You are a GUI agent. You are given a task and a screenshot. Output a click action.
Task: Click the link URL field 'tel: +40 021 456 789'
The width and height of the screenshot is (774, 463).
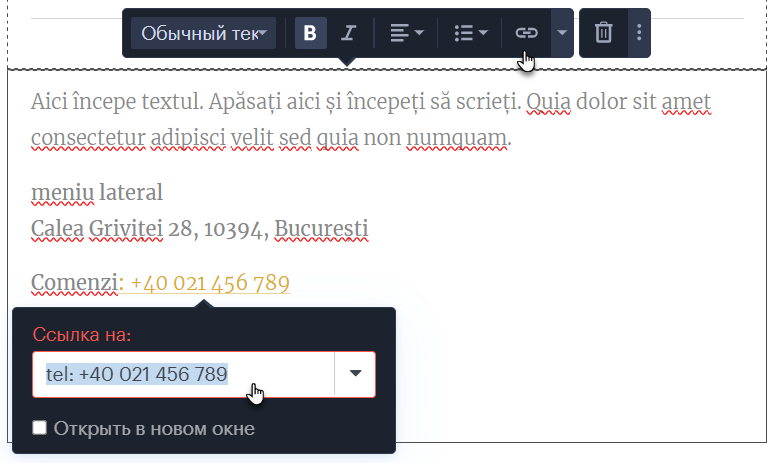pos(183,374)
